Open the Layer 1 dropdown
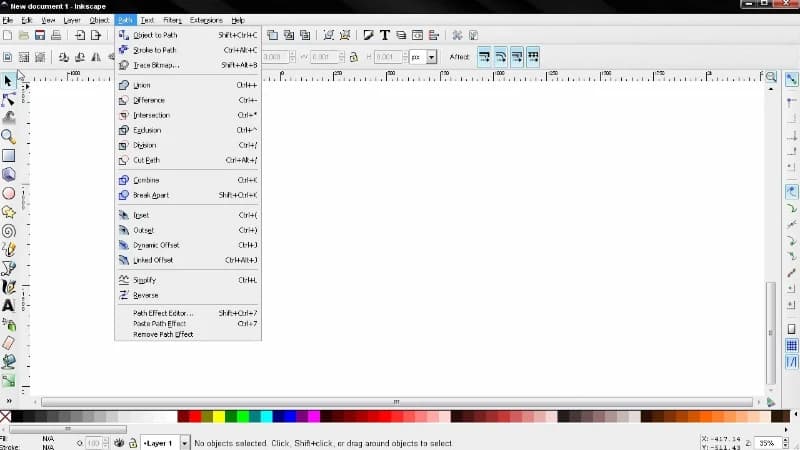The image size is (800, 450). (x=184, y=443)
